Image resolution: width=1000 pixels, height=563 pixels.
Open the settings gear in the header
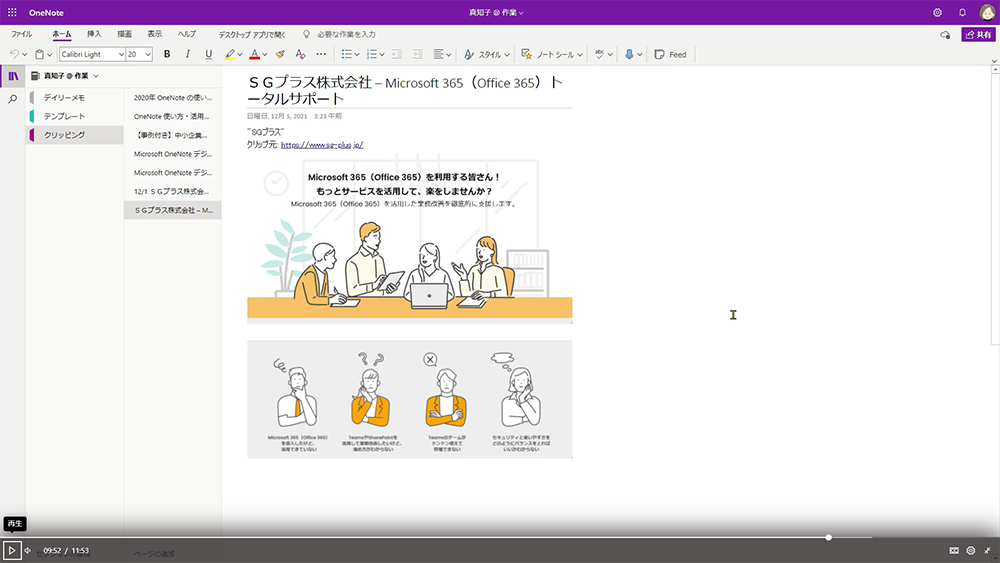coord(937,12)
